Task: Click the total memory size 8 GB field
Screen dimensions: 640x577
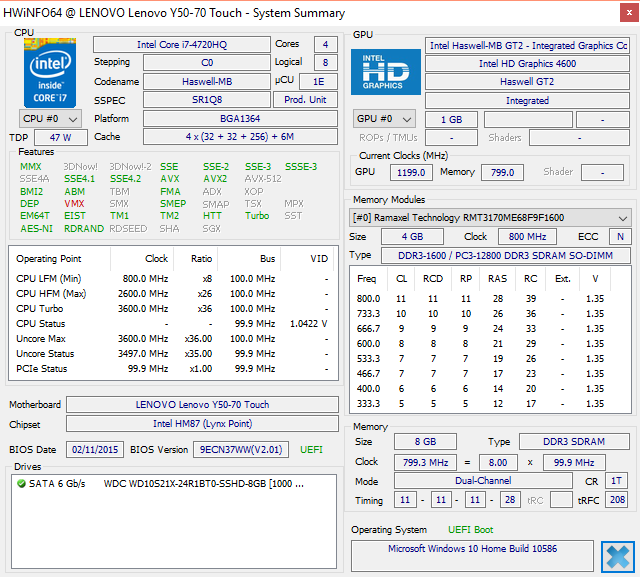Action: click(x=425, y=442)
